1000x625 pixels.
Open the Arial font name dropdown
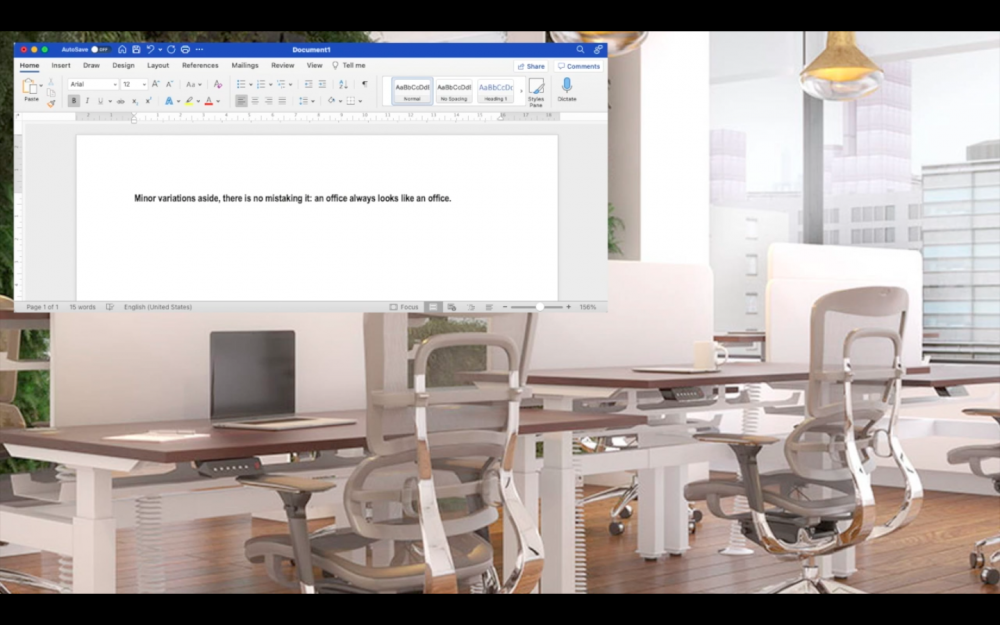point(114,84)
